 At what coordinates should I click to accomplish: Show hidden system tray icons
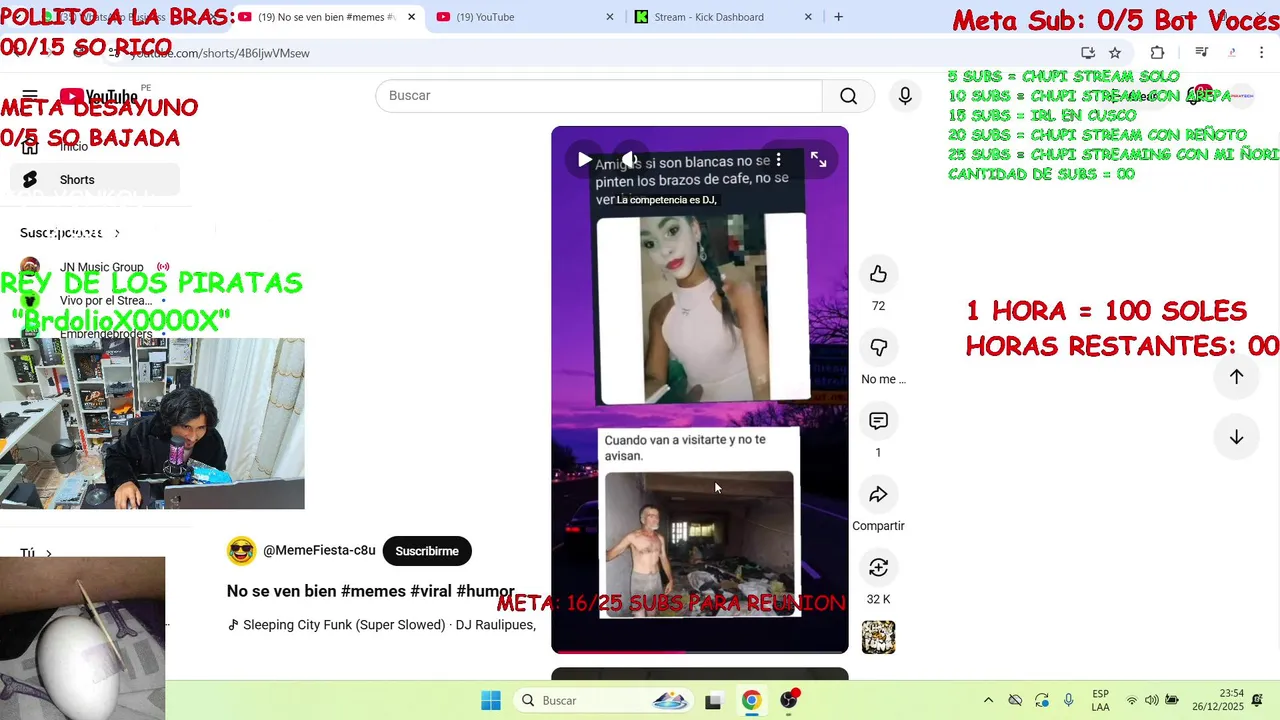(988, 701)
